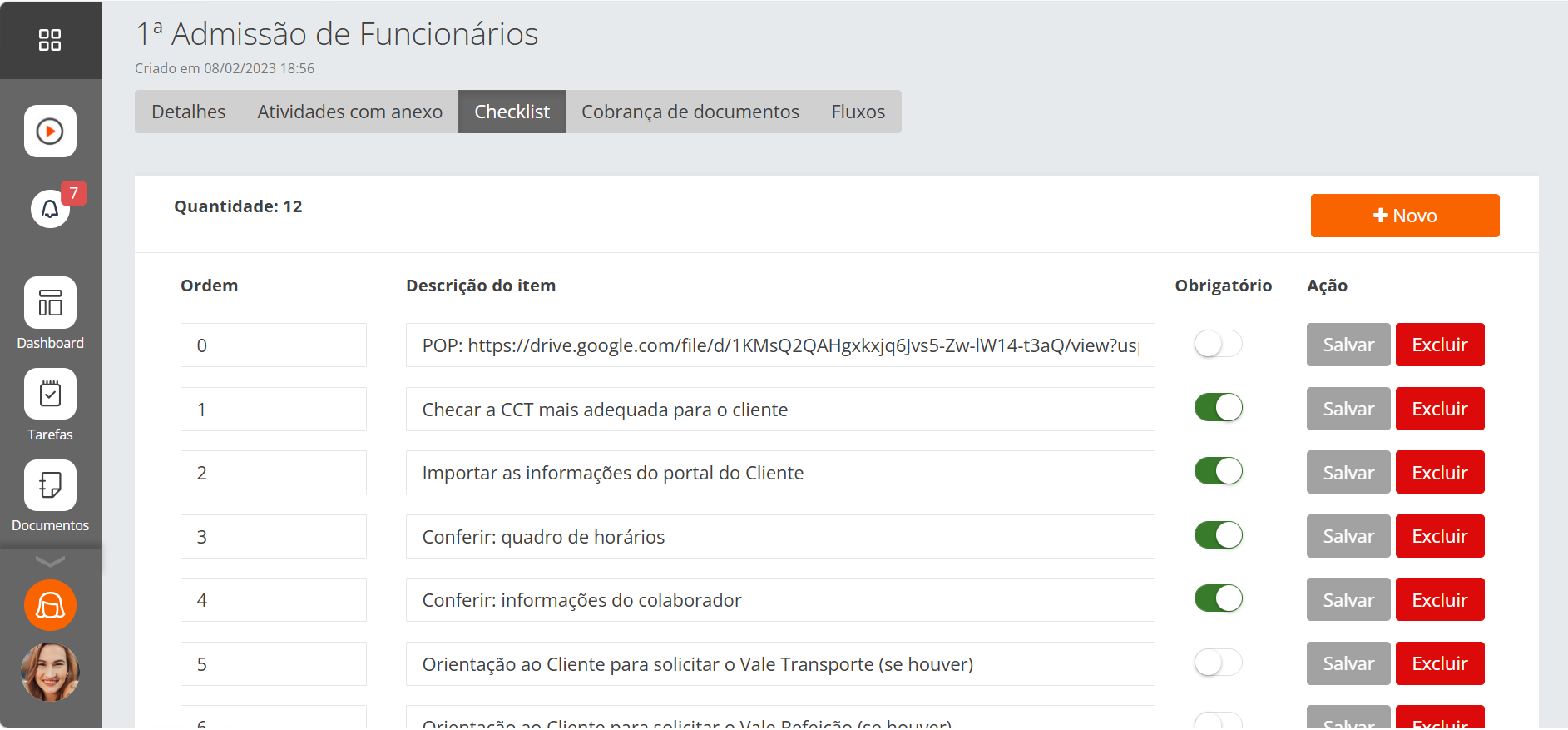
Task: Edit Conferir quadro de horários description
Action: [780, 536]
